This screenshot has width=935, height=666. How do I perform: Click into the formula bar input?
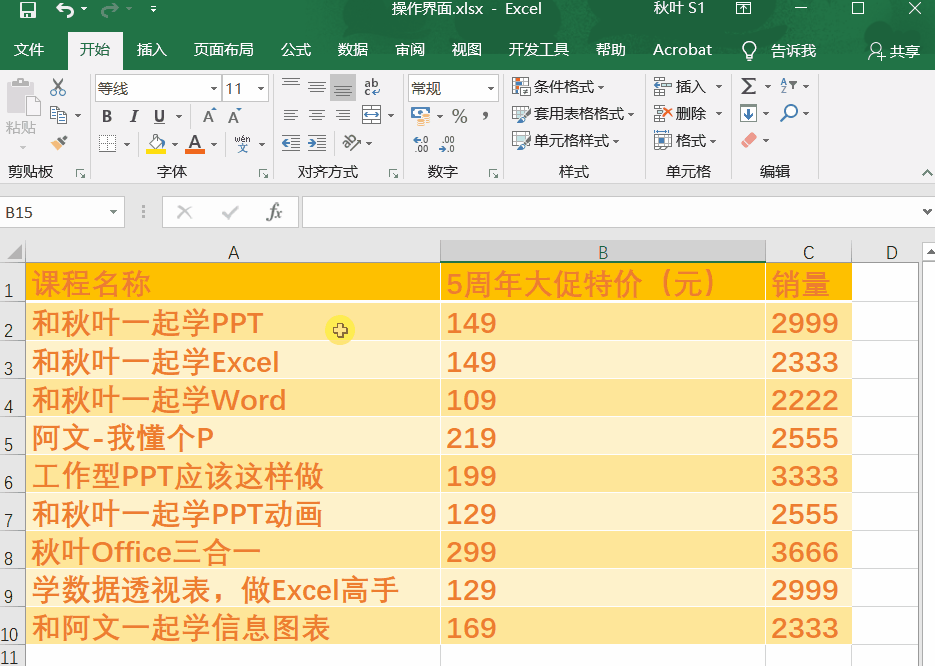click(611, 212)
